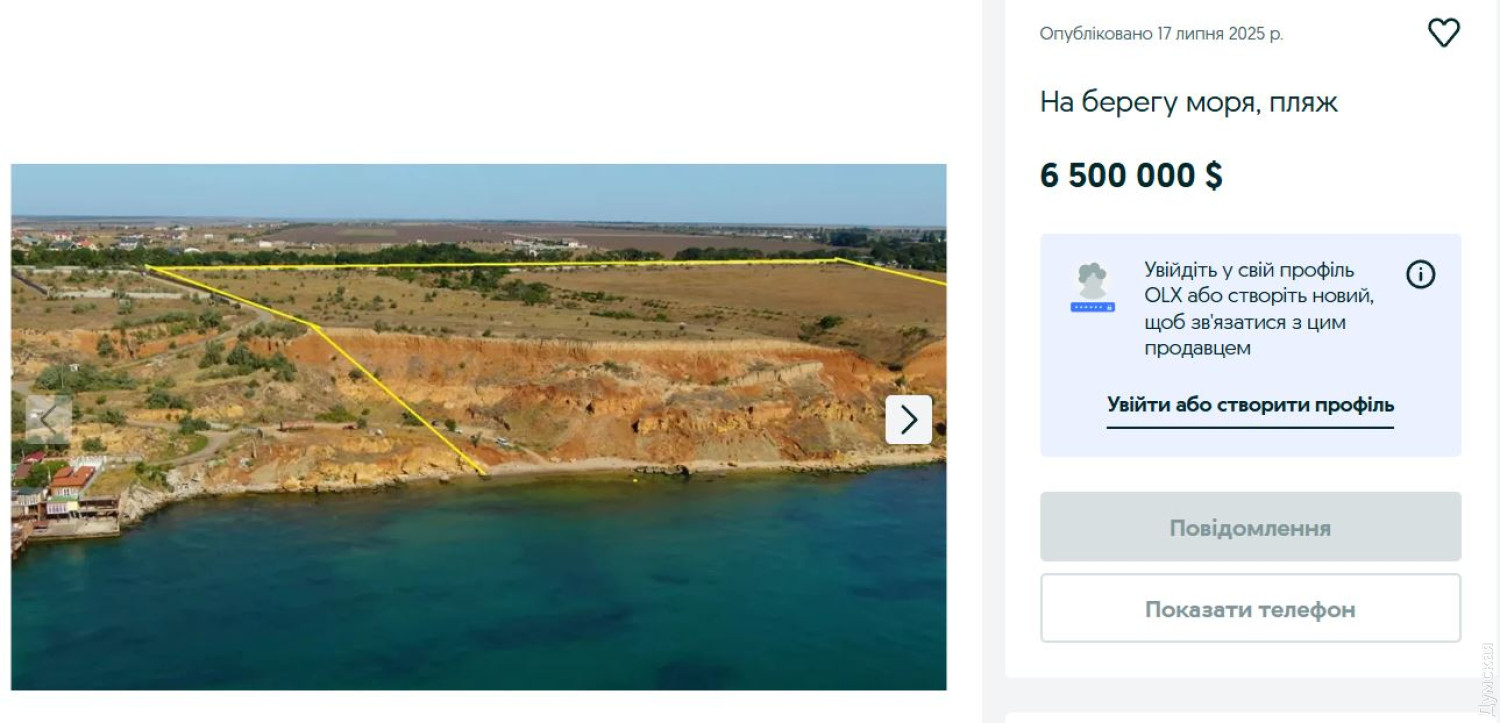Click the yellow boundary line on the plot

(x=400, y=400)
